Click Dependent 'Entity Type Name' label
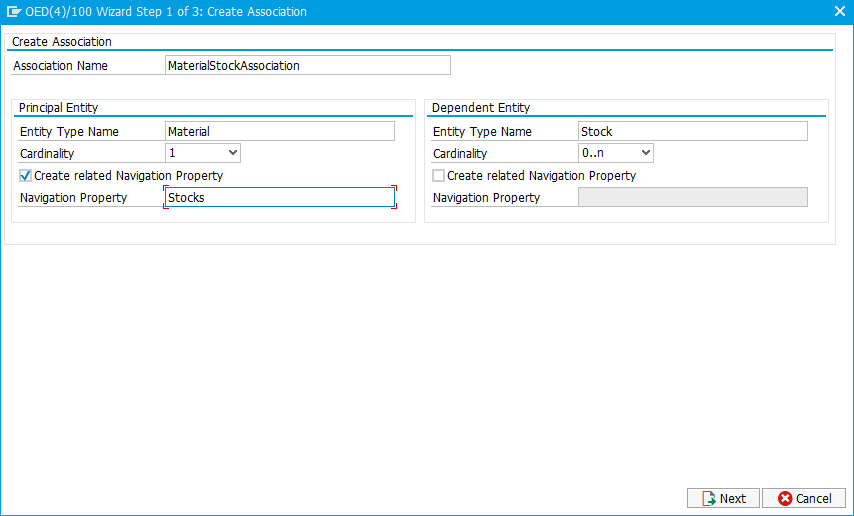 [x=482, y=131]
